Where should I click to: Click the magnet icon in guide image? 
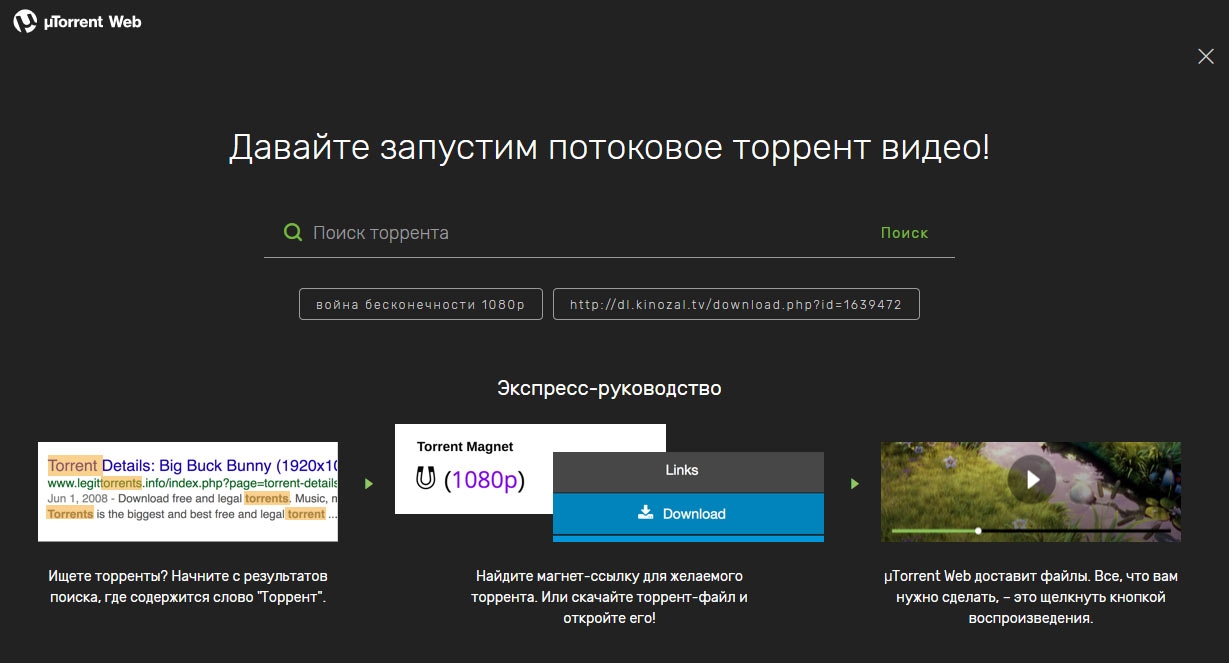426,479
